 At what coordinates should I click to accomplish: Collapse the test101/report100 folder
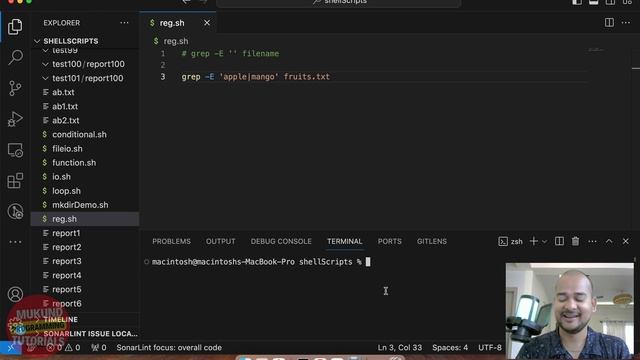[x=85, y=78]
